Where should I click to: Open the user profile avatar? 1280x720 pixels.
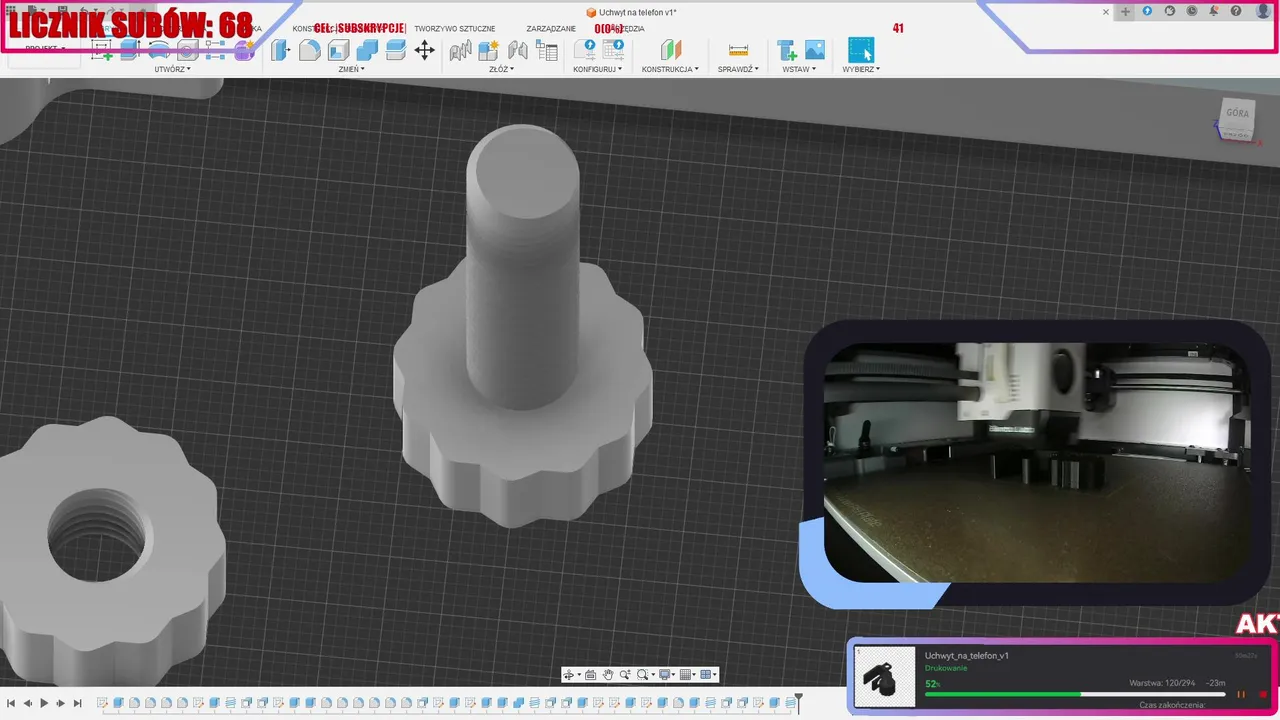pyautogui.click(x=1263, y=11)
